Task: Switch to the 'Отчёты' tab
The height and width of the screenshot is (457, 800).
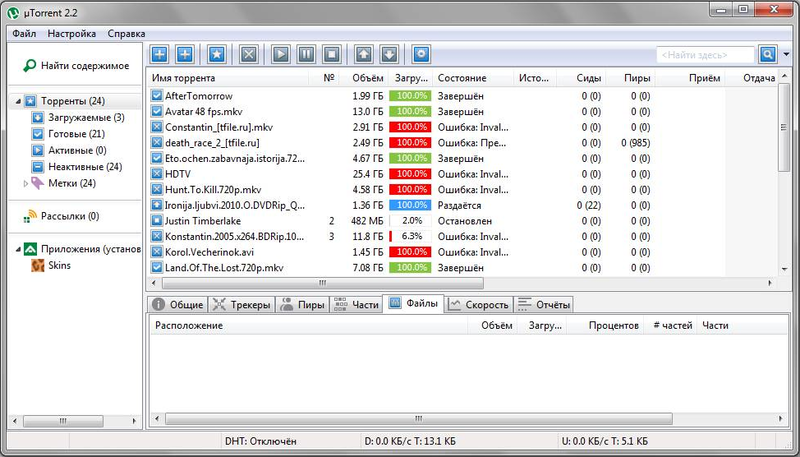Action: [543, 304]
